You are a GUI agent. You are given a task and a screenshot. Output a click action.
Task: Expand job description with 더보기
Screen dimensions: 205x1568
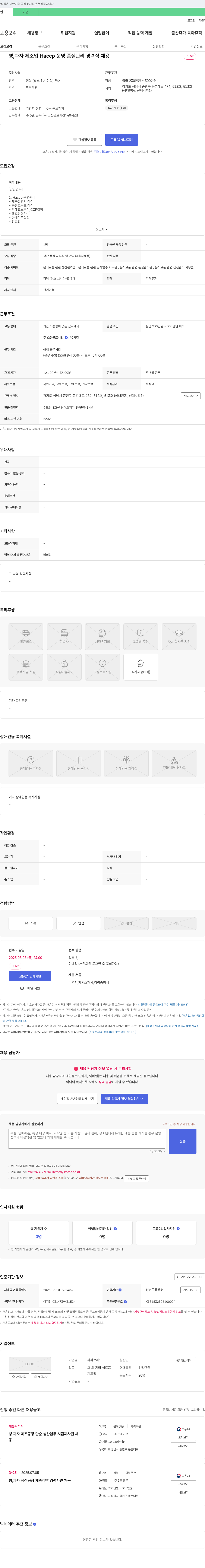click(x=102, y=229)
